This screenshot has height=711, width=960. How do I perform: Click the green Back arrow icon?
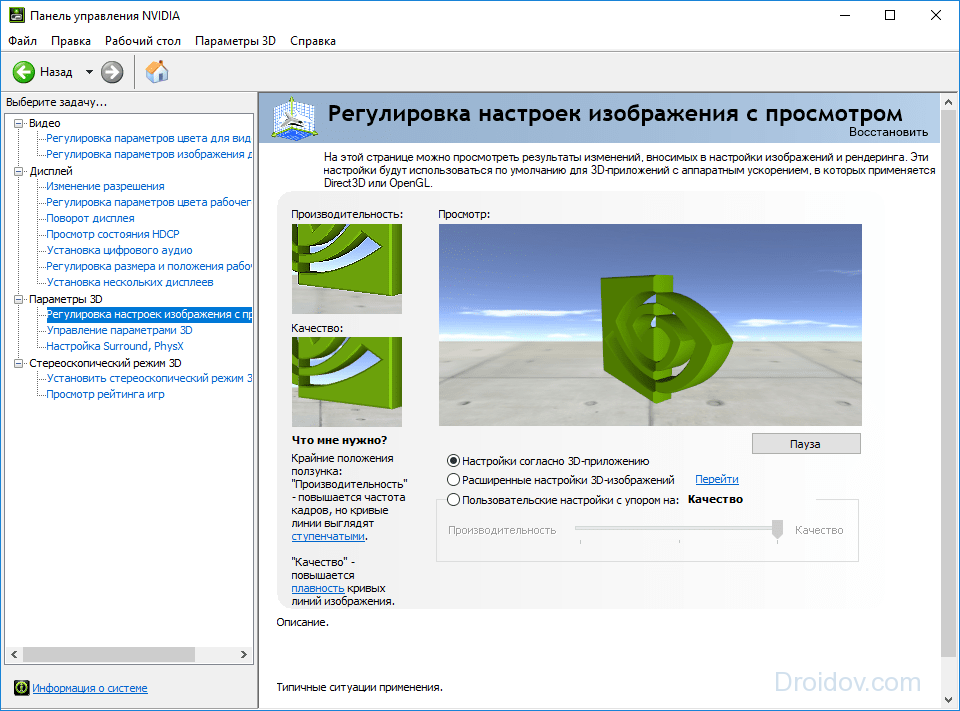(24, 72)
